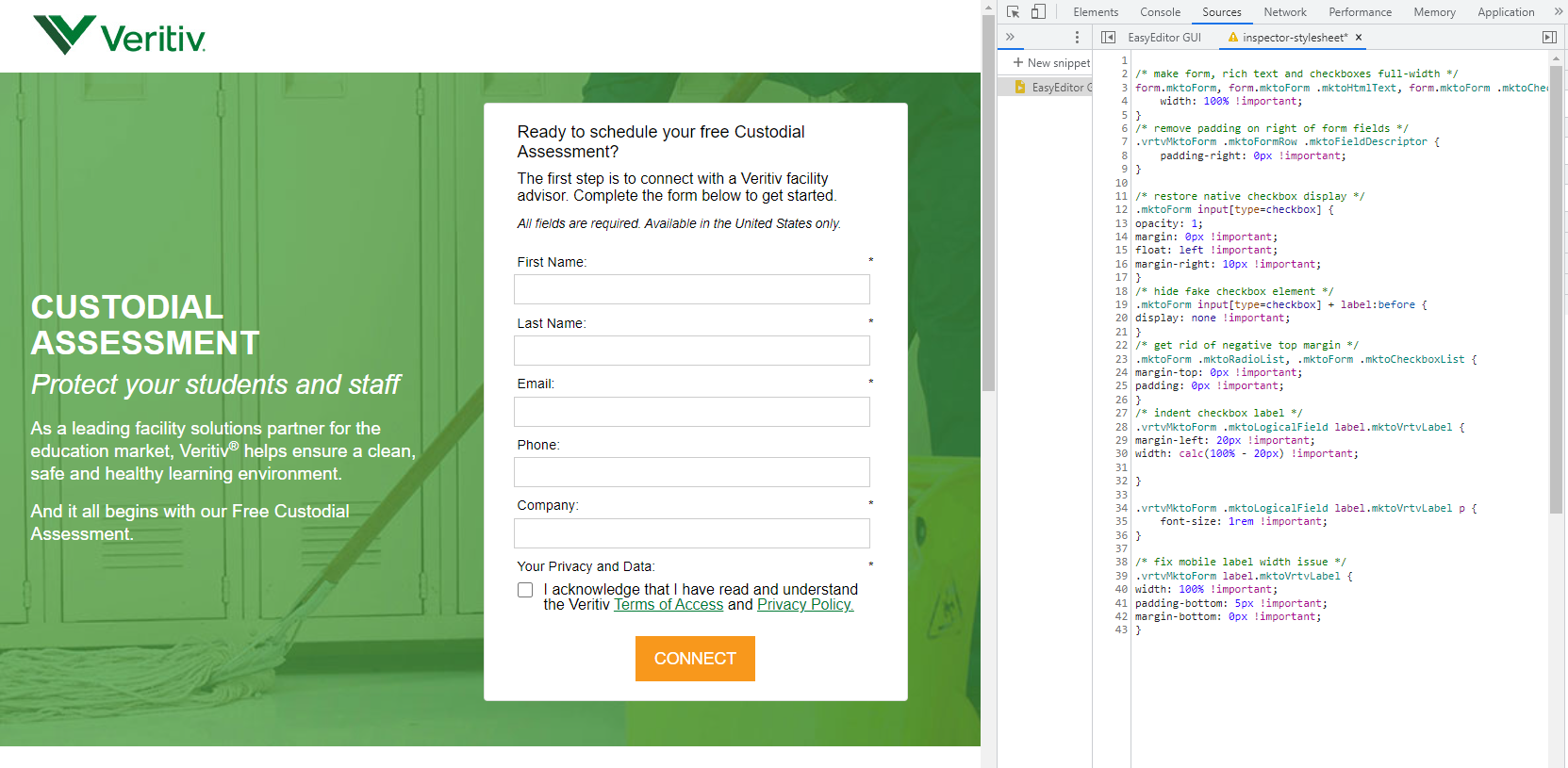Click the page scrollbar up arrow
Screen dimensions: 1568x768
988,7
